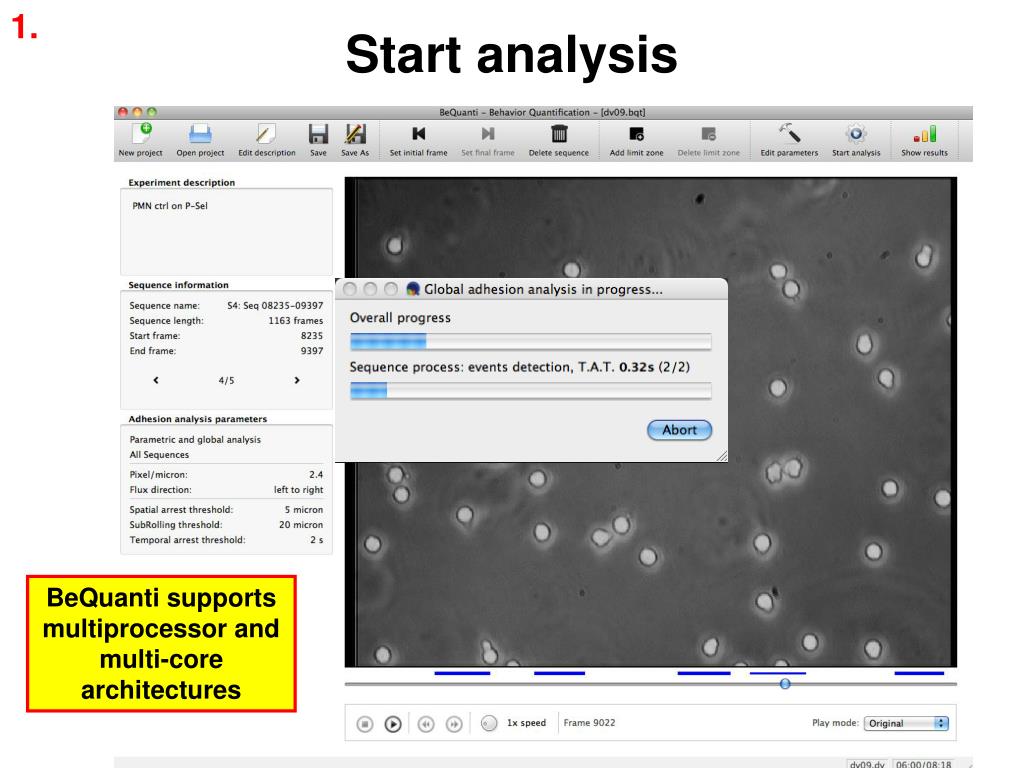
Task: Choose Save As in toolbar
Action: 355,140
